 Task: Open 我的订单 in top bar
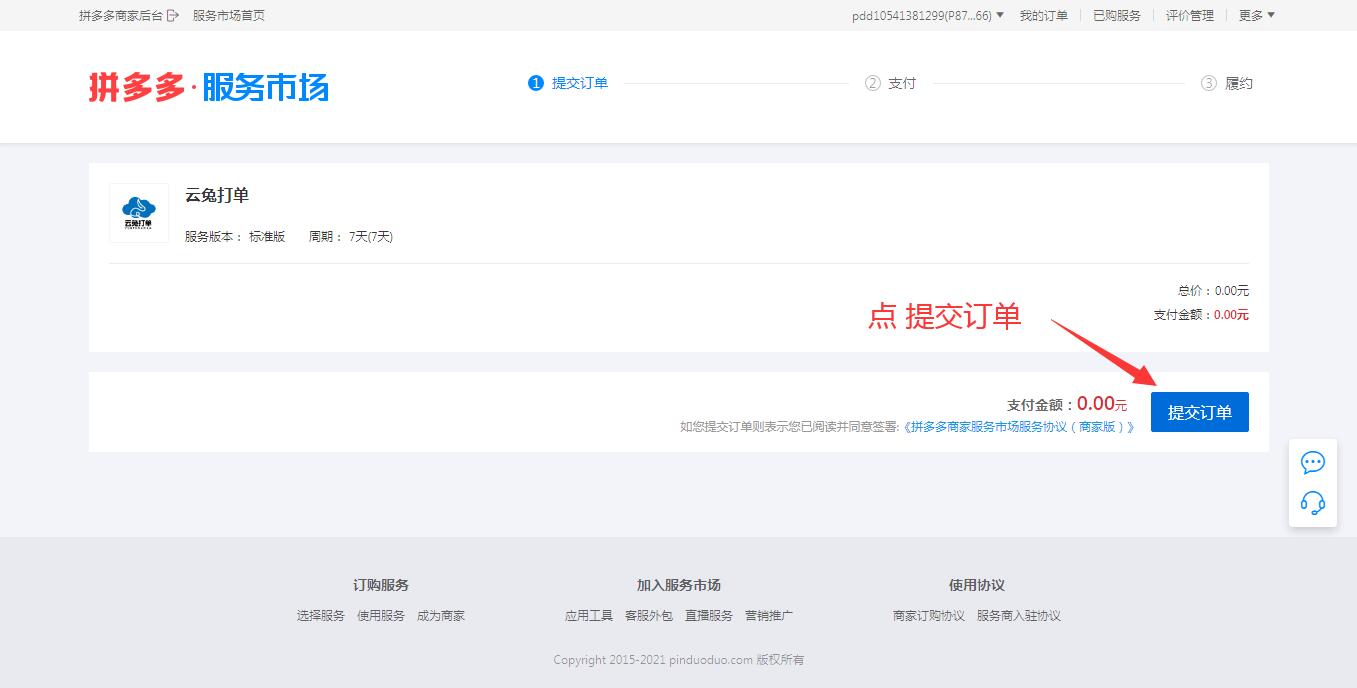click(1044, 15)
